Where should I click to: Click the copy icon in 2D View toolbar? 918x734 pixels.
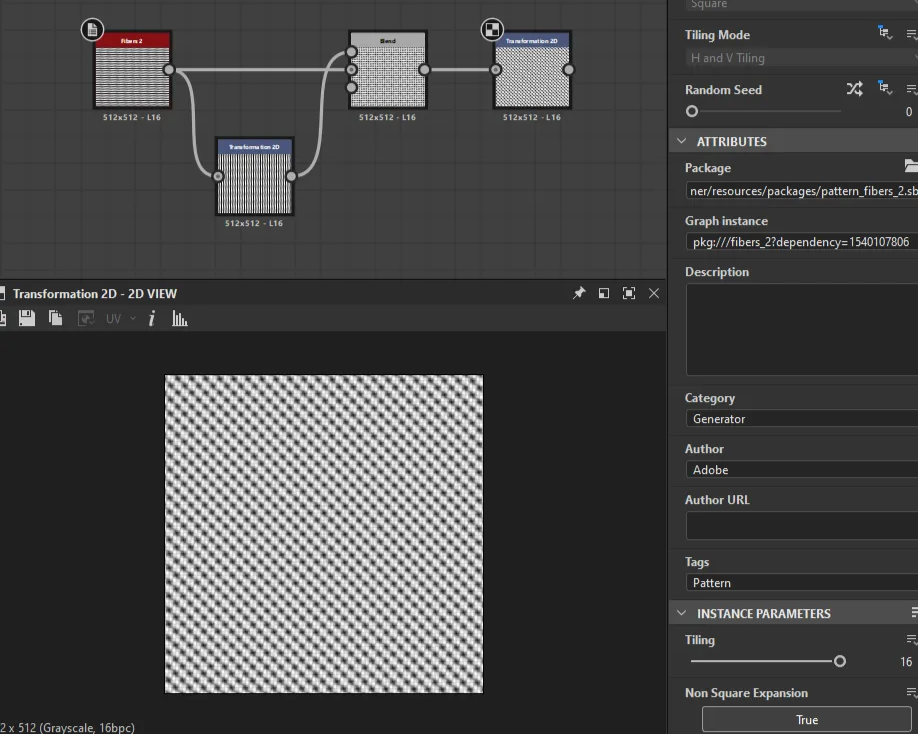coord(56,318)
